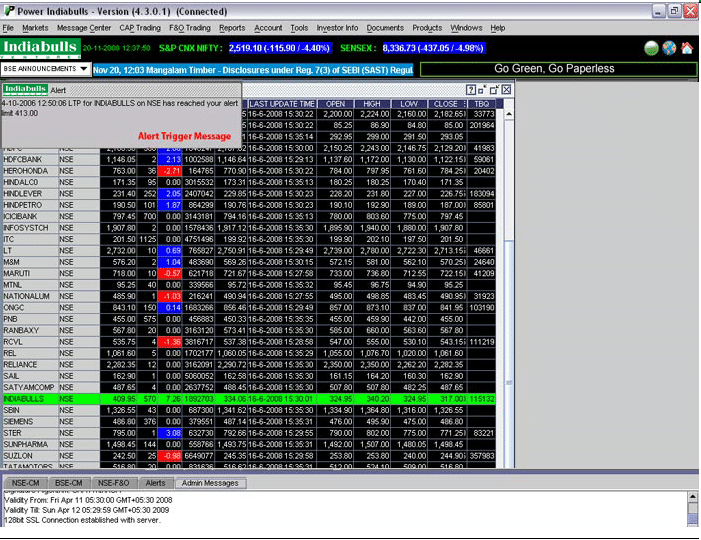The height and width of the screenshot is (540, 701).
Task: Click the green status ball icon
Action: pos(651,47)
